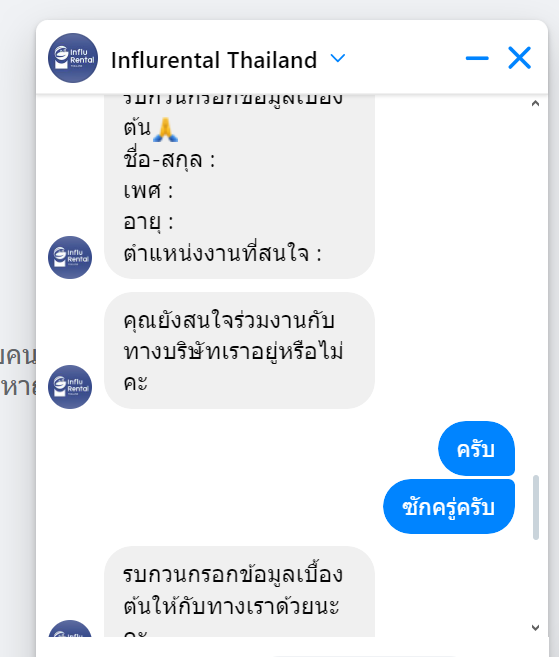Click the chat scrollbar thumb
Image resolution: width=559 pixels, height=657 pixels.
[536, 507]
